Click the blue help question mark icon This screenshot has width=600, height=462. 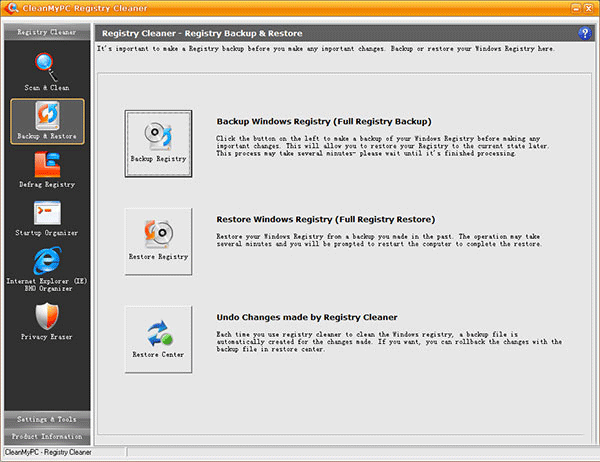(x=584, y=33)
